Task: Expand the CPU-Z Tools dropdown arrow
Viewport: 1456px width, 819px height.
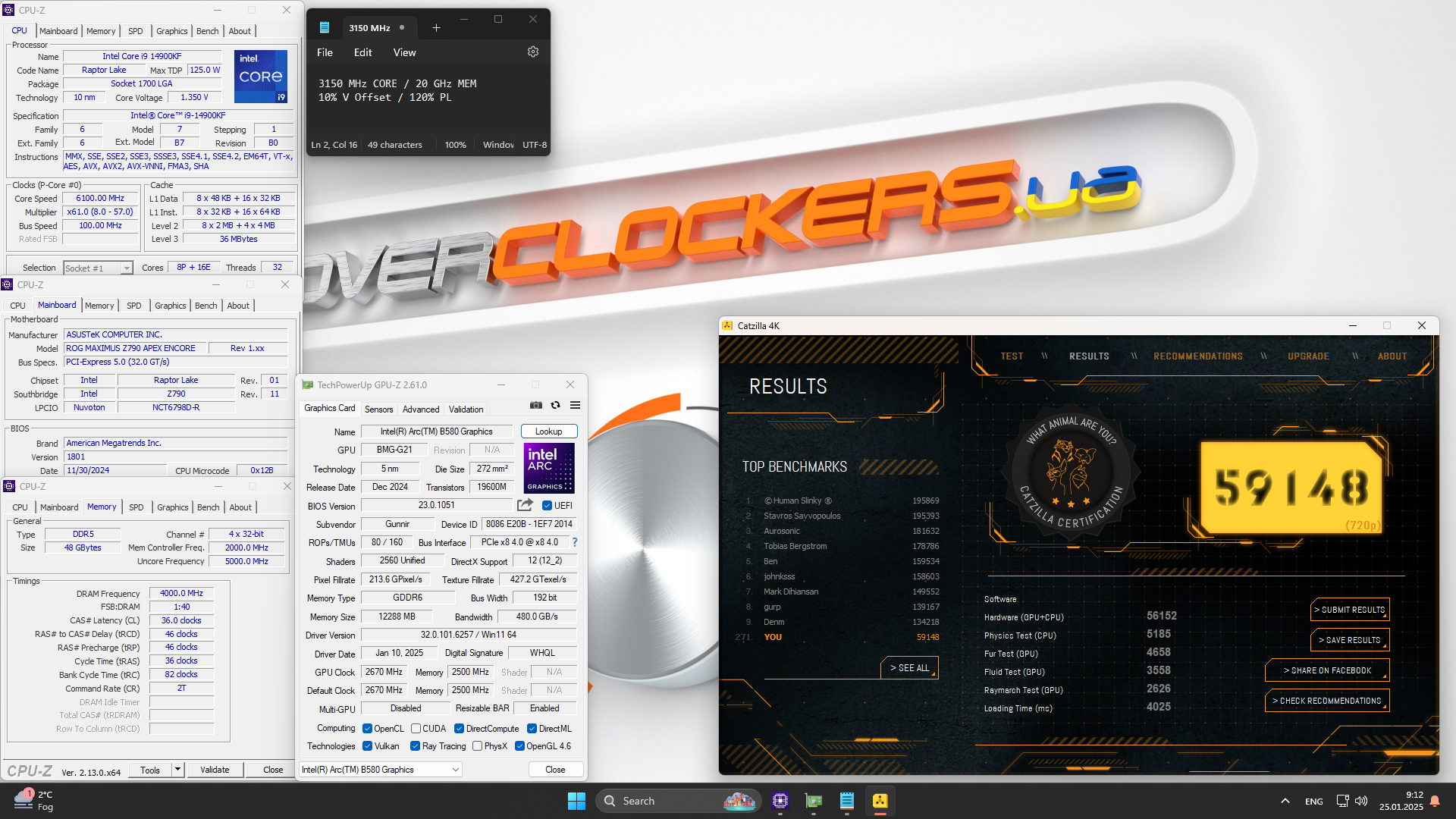Action: click(177, 770)
